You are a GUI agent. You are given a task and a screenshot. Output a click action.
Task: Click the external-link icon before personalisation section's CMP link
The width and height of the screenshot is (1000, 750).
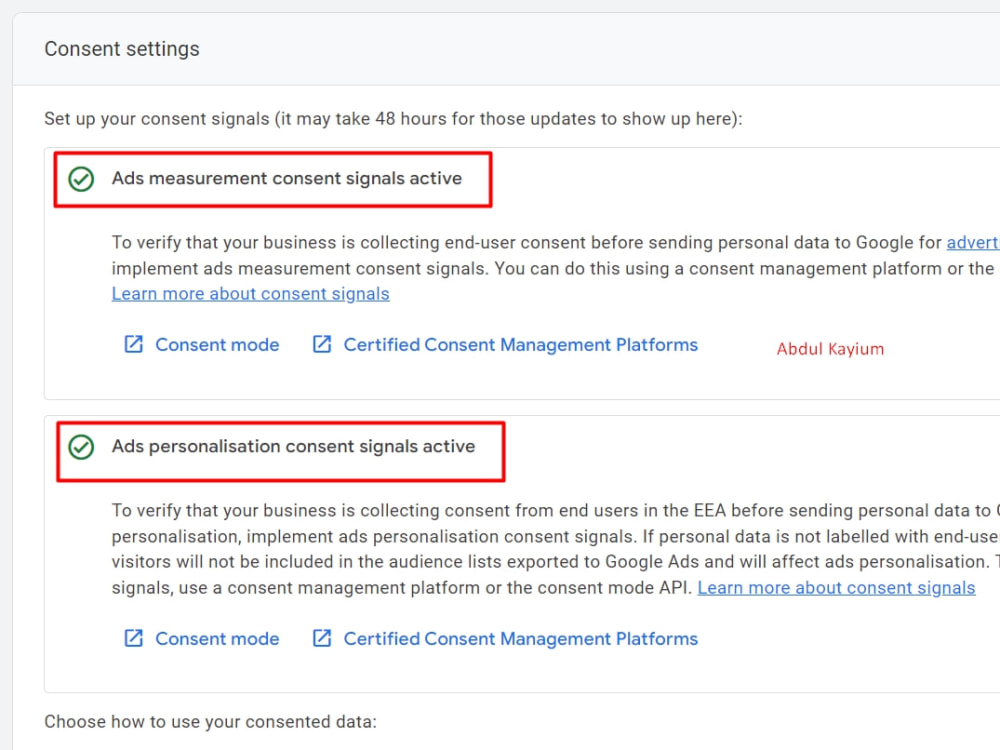322,638
